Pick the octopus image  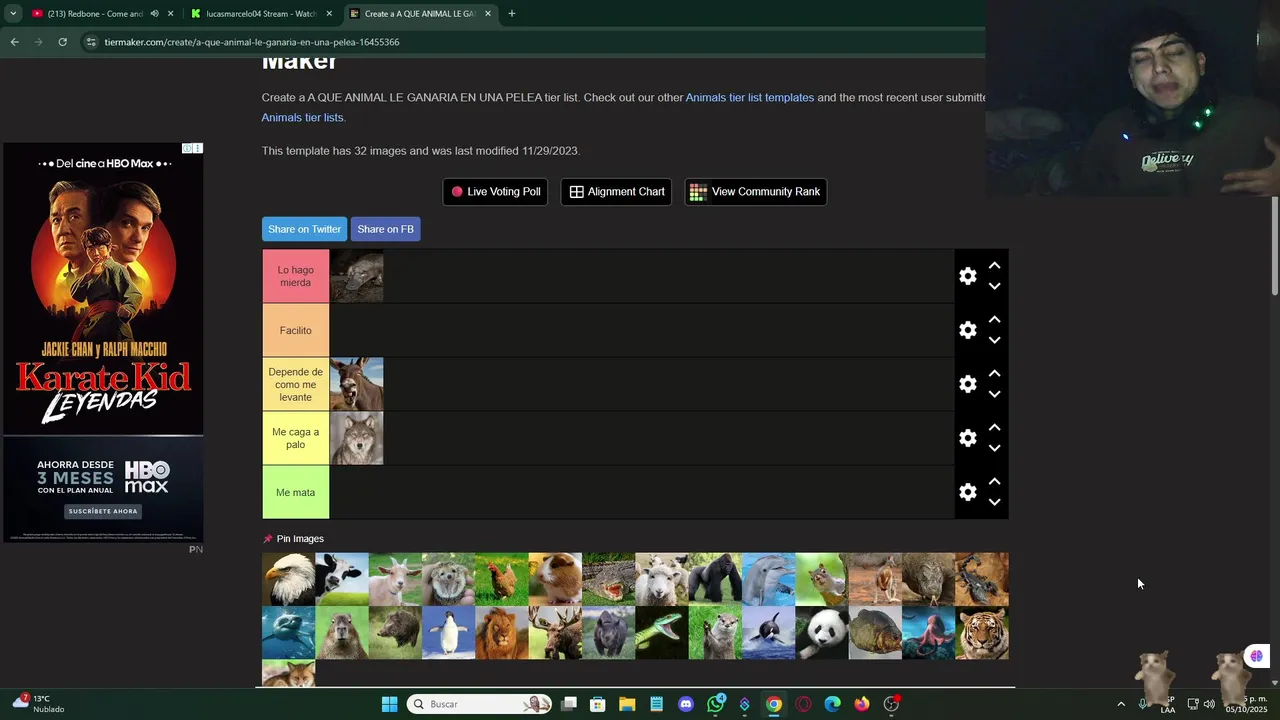928,633
